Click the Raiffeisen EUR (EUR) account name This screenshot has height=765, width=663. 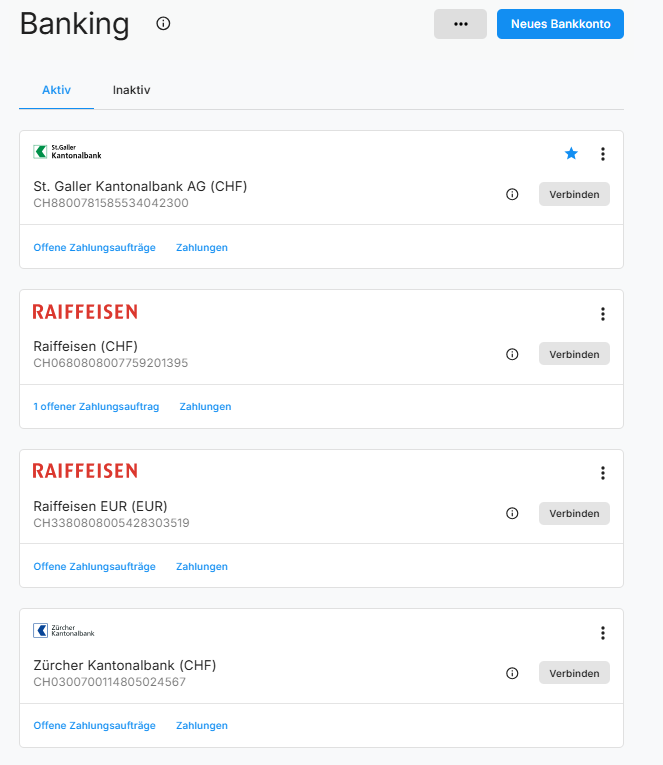100,506
